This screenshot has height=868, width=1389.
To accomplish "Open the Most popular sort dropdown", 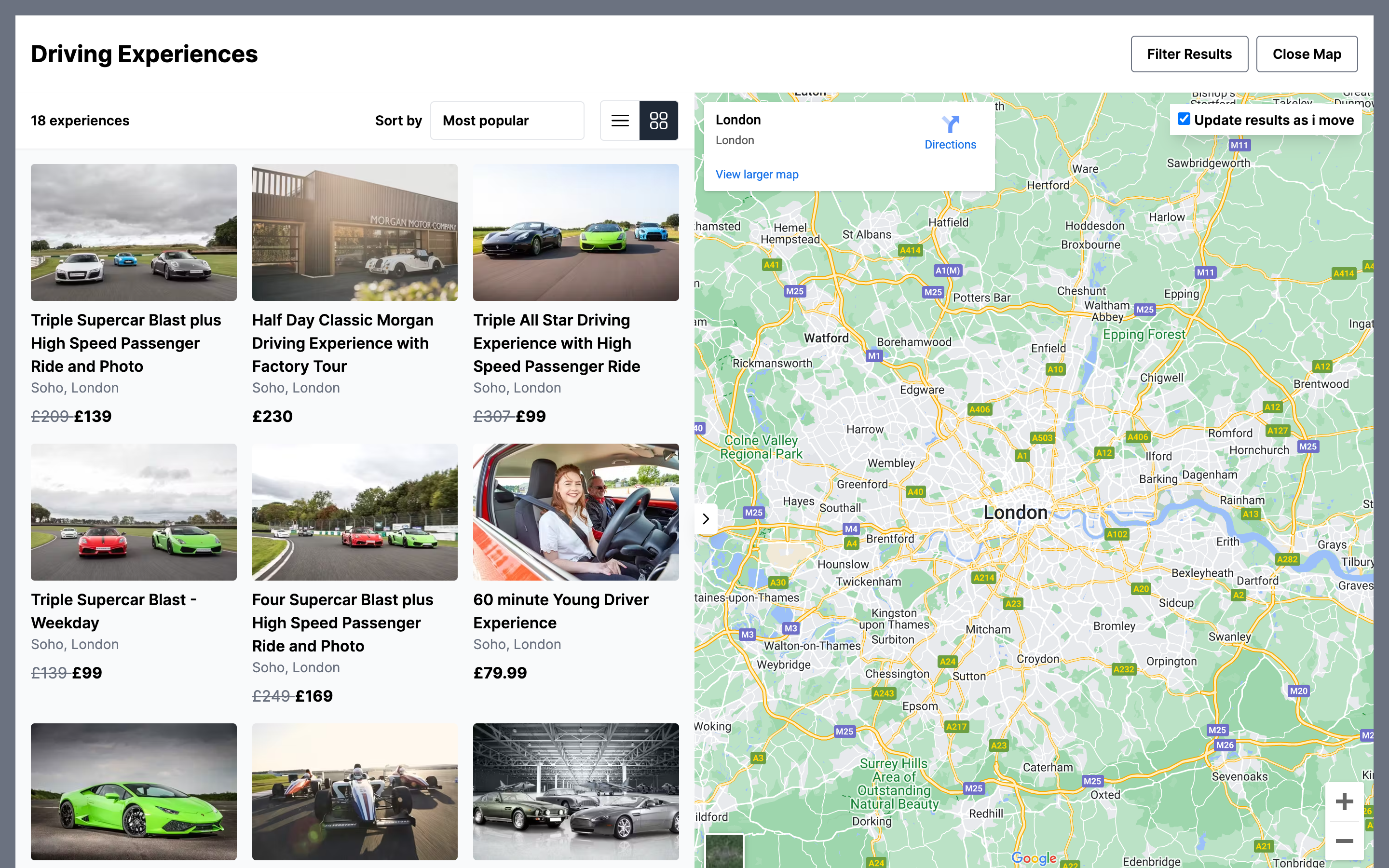I will point(507,121).
